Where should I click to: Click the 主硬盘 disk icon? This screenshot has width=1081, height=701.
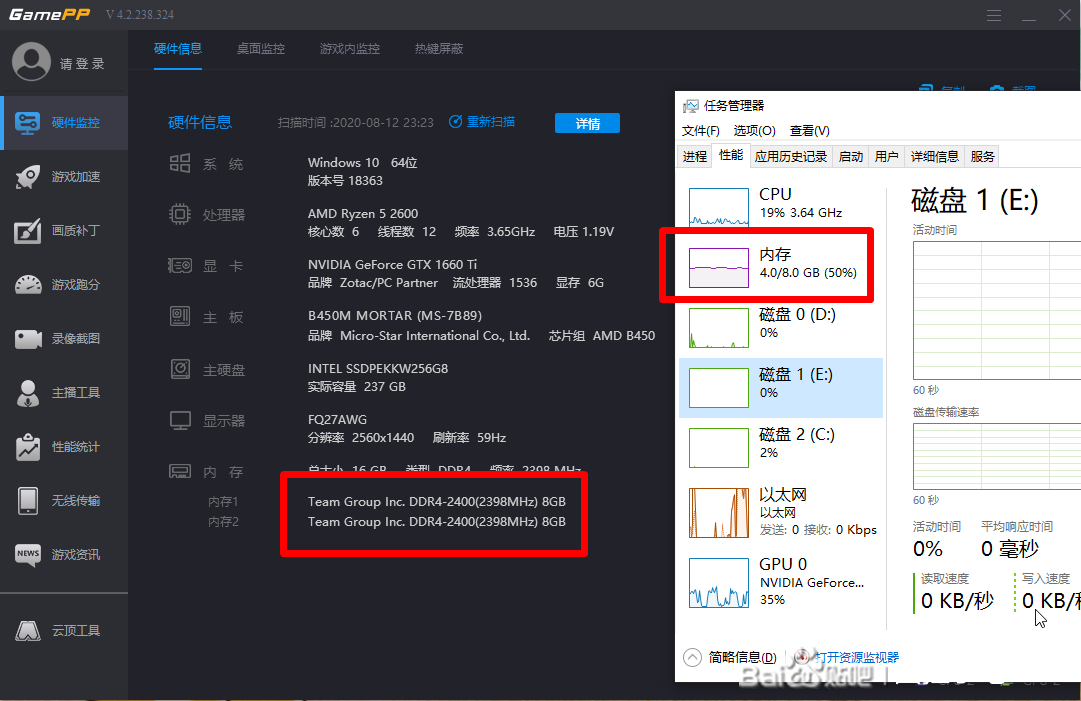point(180,369)
